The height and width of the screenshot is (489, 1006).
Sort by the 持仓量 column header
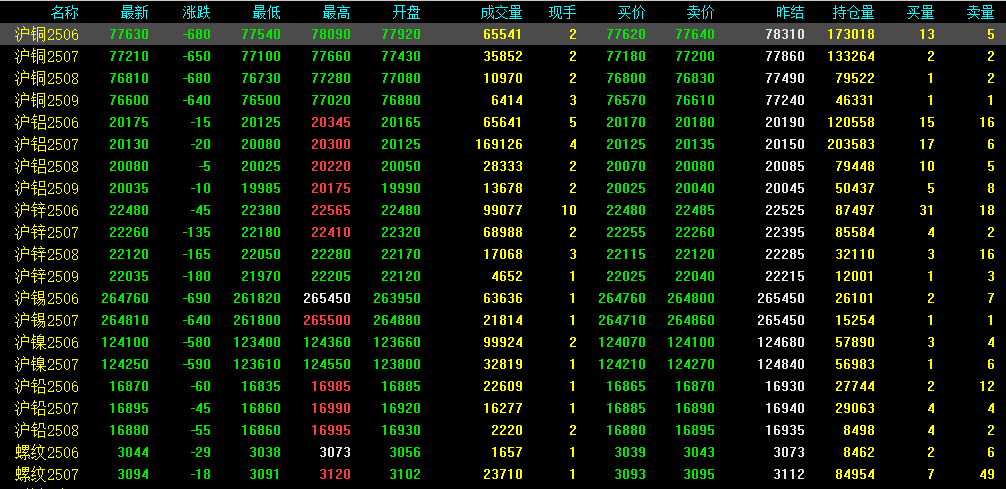point(854,12)
